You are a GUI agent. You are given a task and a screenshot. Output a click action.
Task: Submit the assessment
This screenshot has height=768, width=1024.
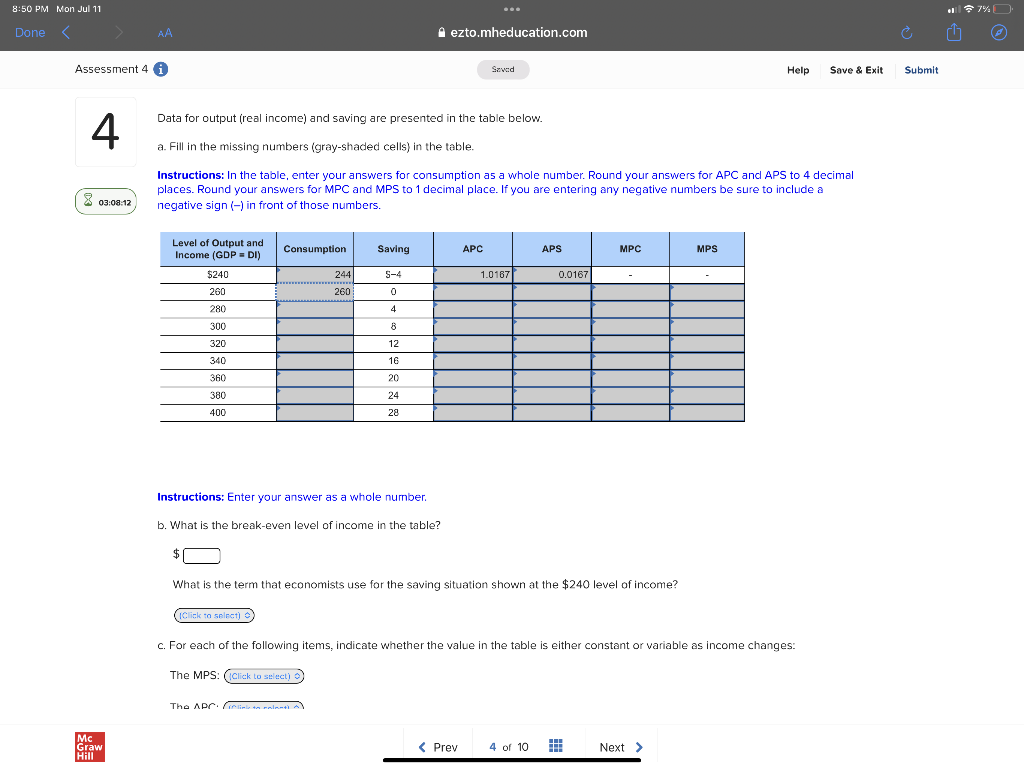(x=921, y=70)
